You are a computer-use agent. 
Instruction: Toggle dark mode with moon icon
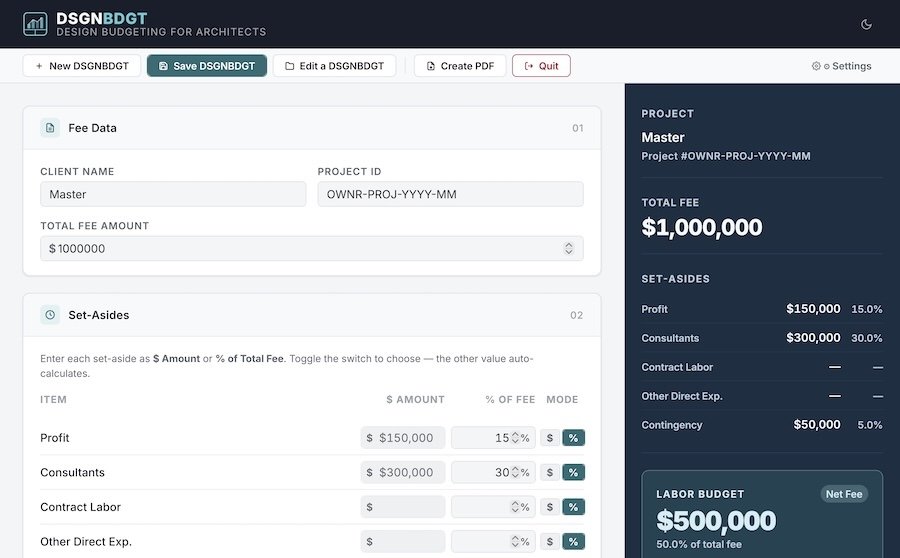pyautogui.click(x=866, y=24)
